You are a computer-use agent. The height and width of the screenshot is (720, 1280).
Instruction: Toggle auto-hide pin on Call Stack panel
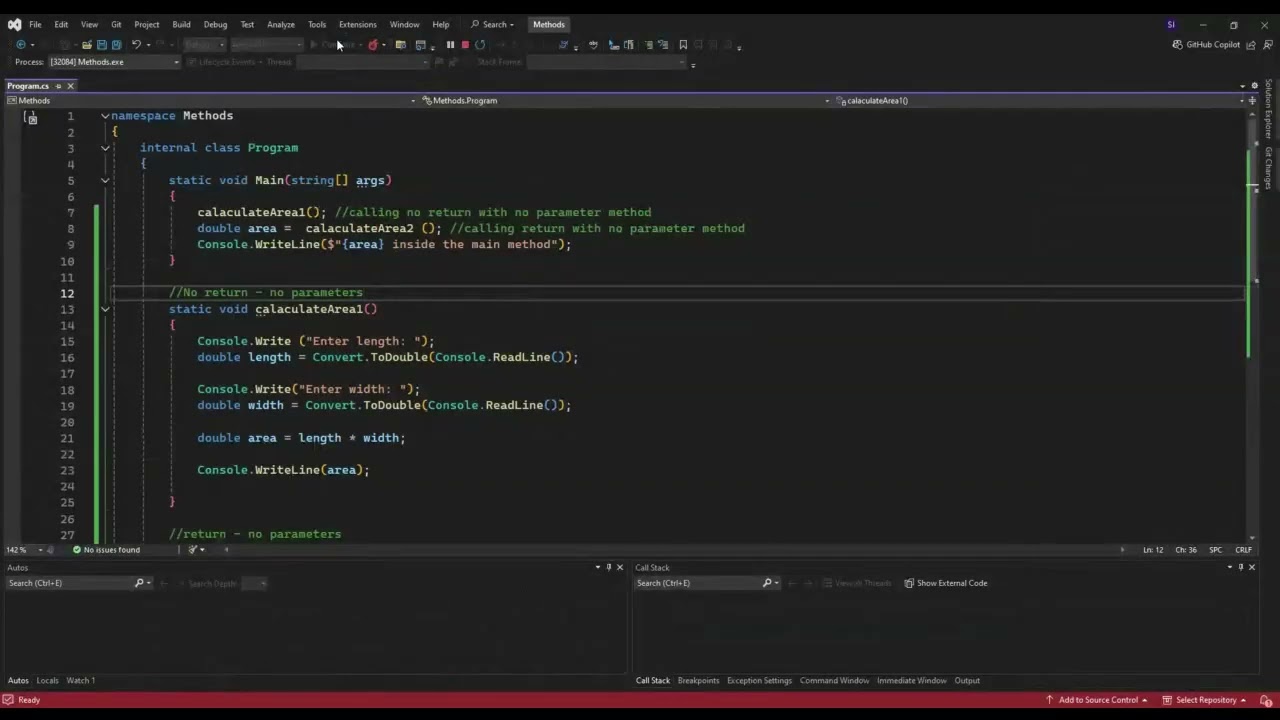pyautogui.click(x=1240, y=567)
